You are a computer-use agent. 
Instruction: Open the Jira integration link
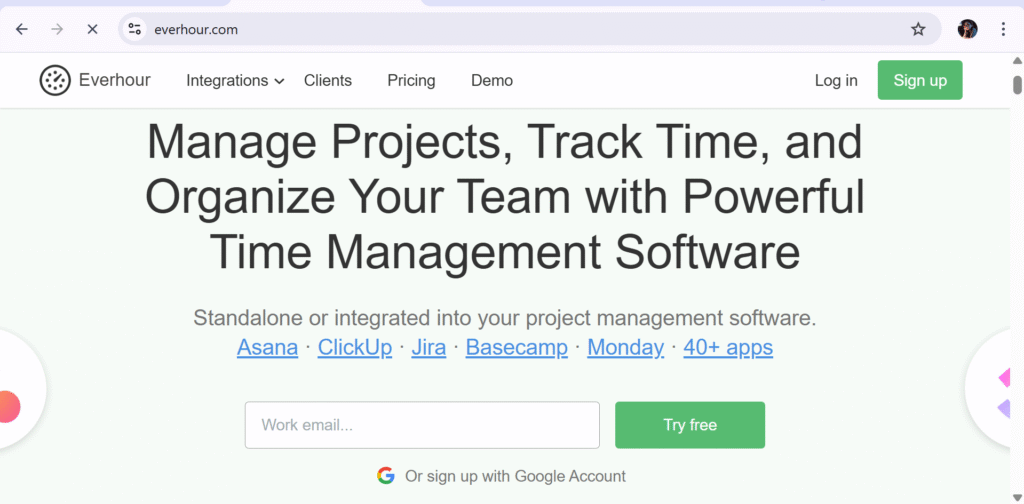tap(428, 347)
